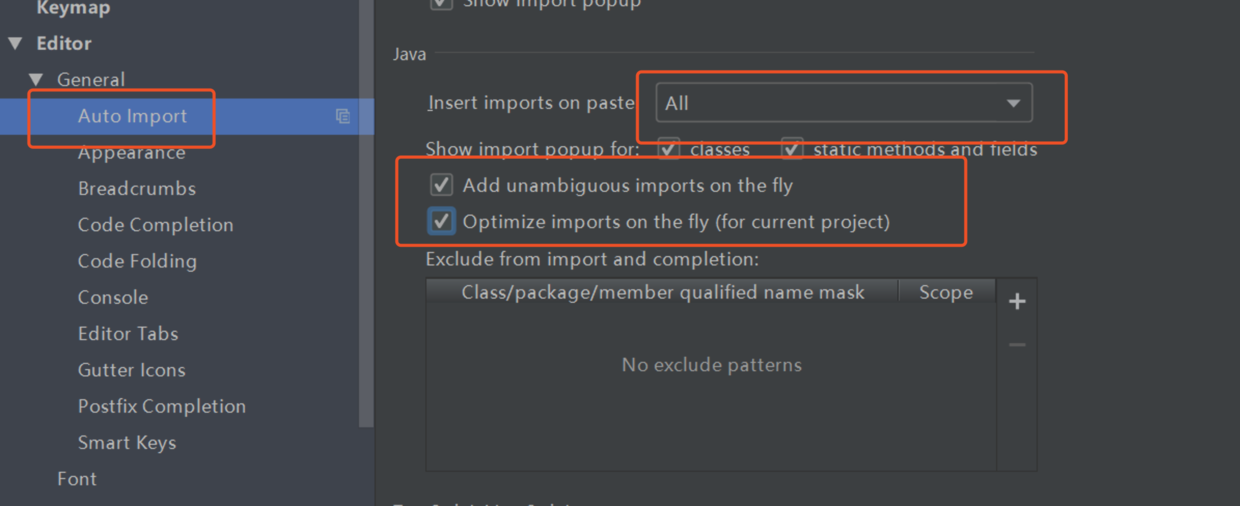The image size is (1240, 506).
Task: Click Class/package/member qualified name mask column header
Action: coord(662,292)
